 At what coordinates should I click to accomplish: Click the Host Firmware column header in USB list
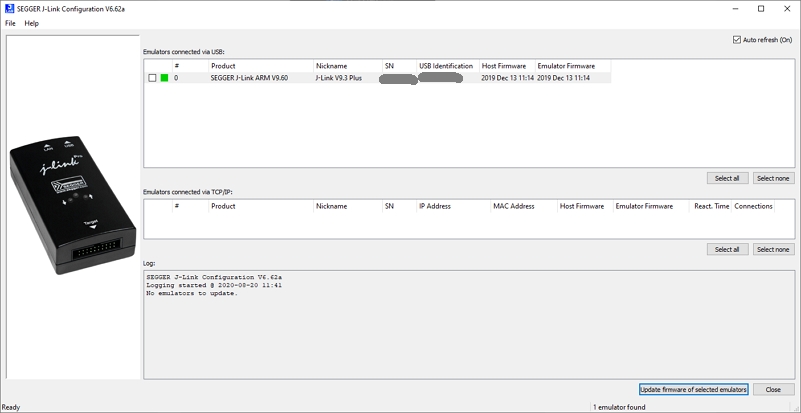pos(503,66)
